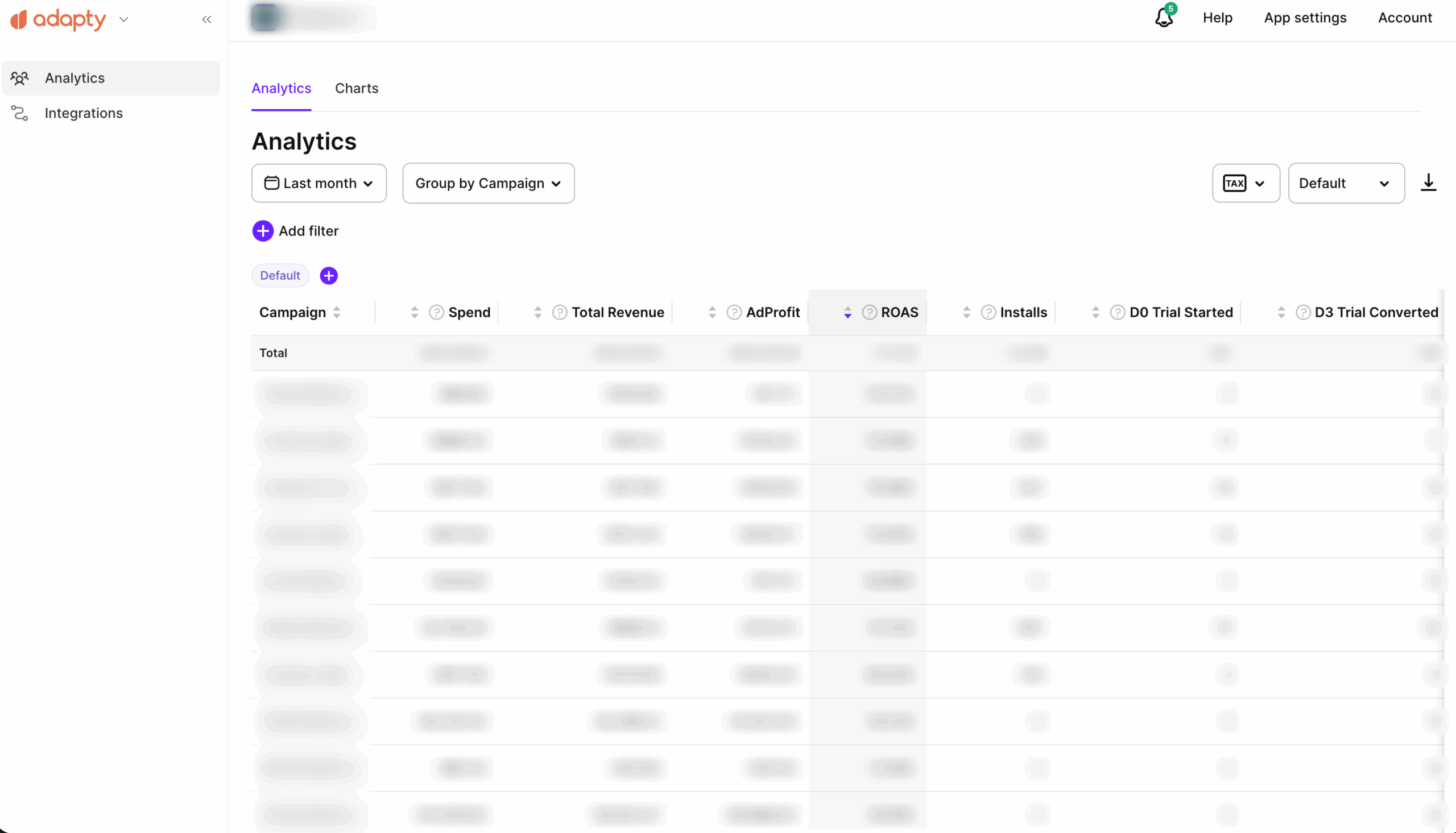Open Integrations in the sidebar
Image resolution: width=1456 pixels, height=833 pixels.
coord(111,113)
